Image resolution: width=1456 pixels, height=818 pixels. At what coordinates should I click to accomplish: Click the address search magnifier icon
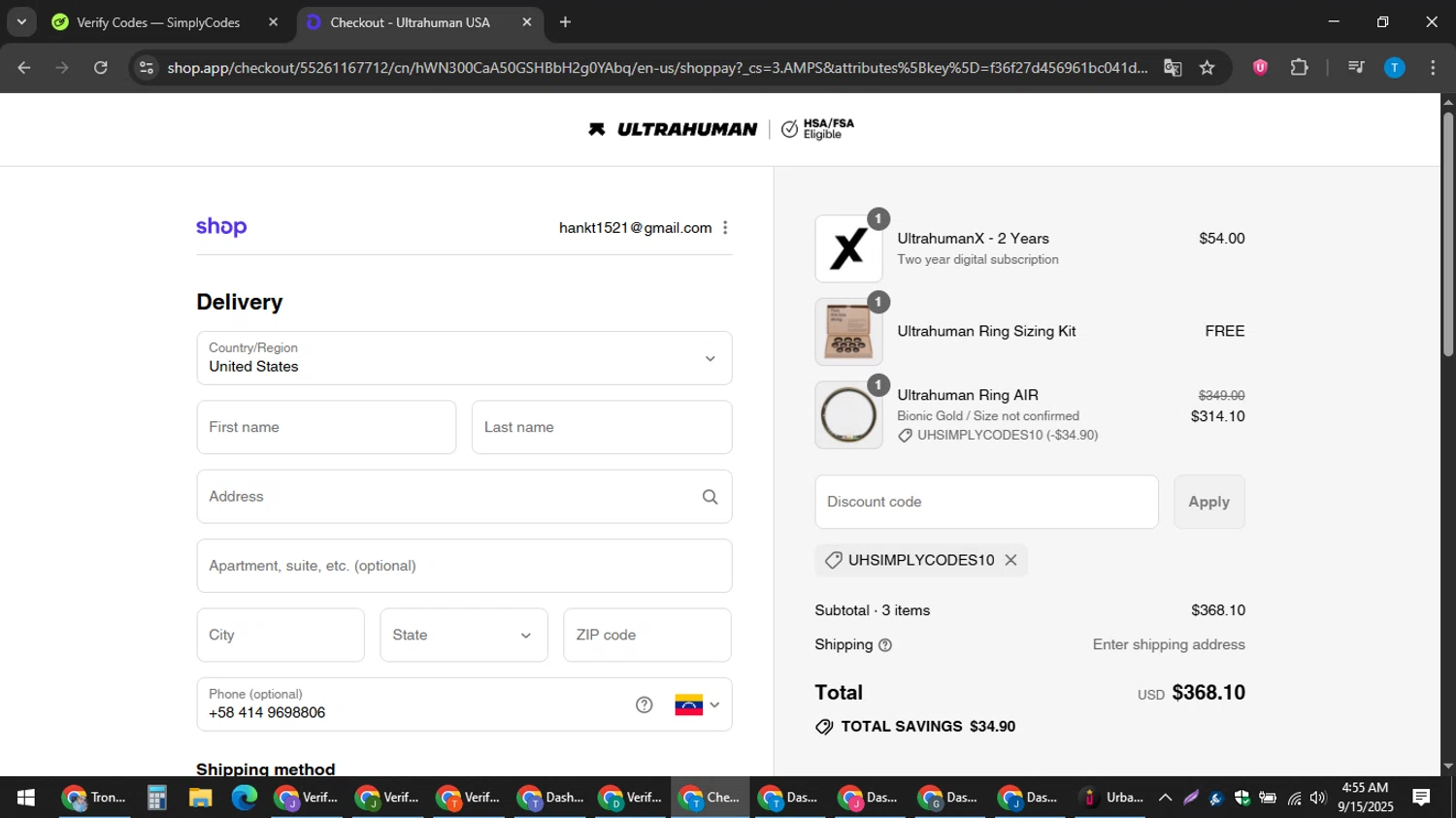711,497
